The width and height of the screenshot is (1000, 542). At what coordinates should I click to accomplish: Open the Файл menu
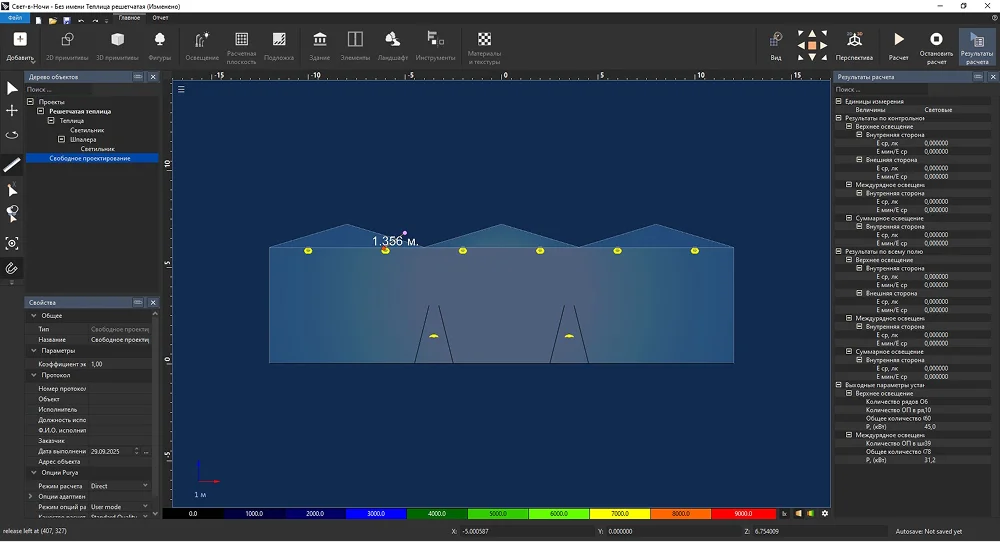[16, 18]
